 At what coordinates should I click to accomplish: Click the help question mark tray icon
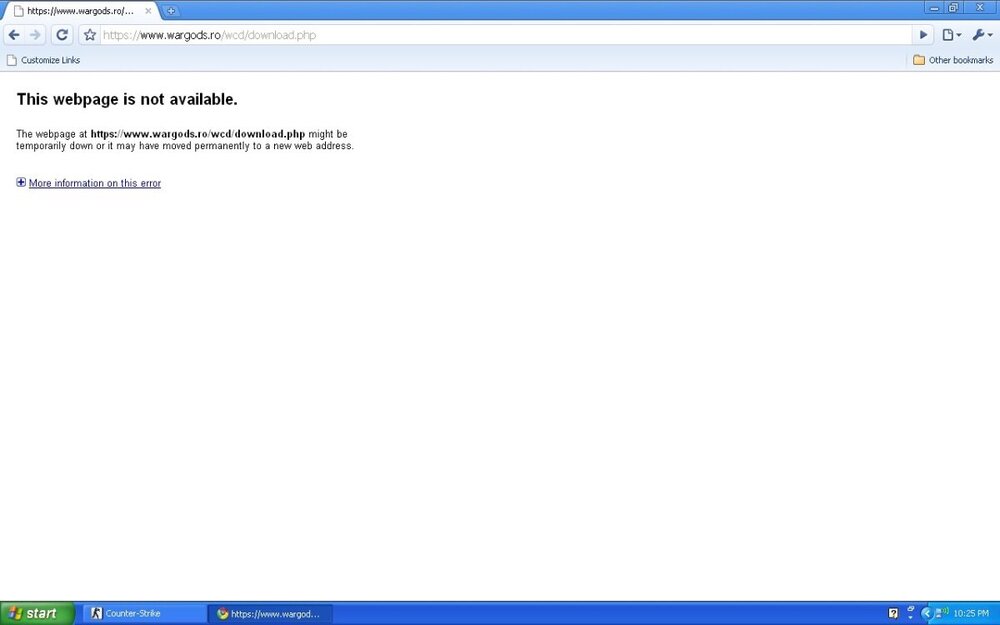click(893, 613)
